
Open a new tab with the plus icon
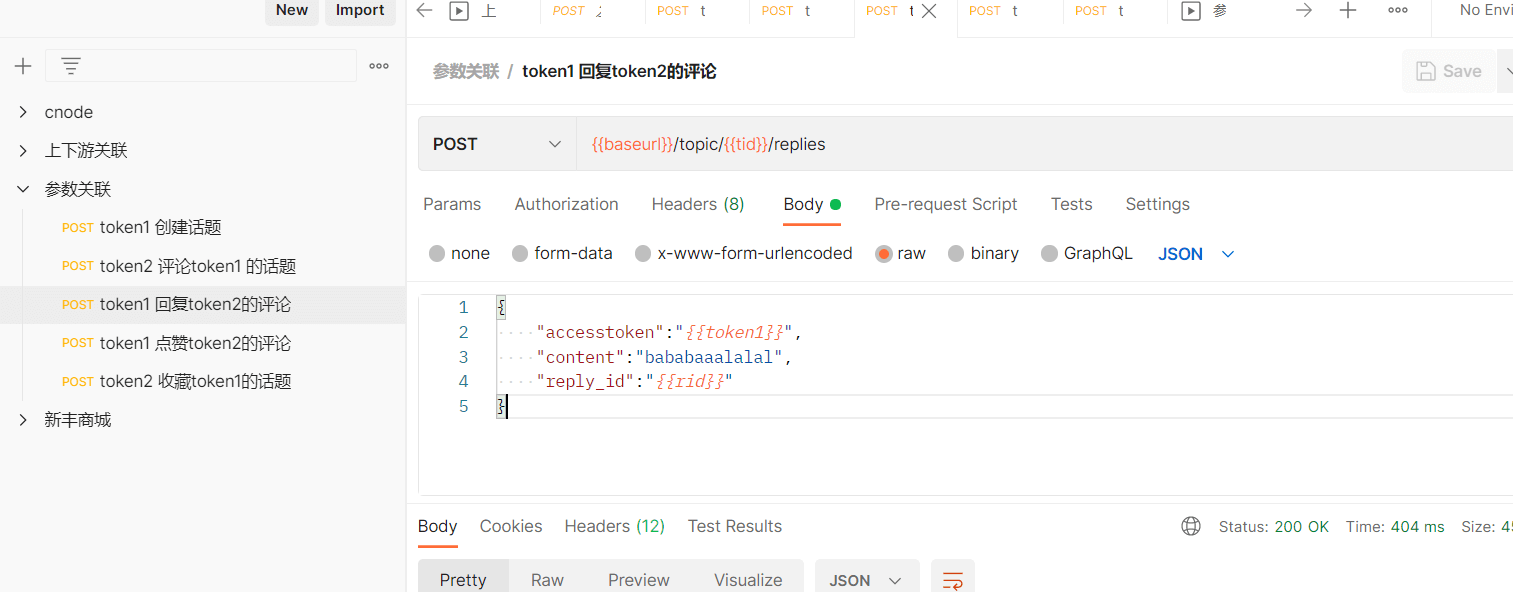click(x=1348, y=11)
